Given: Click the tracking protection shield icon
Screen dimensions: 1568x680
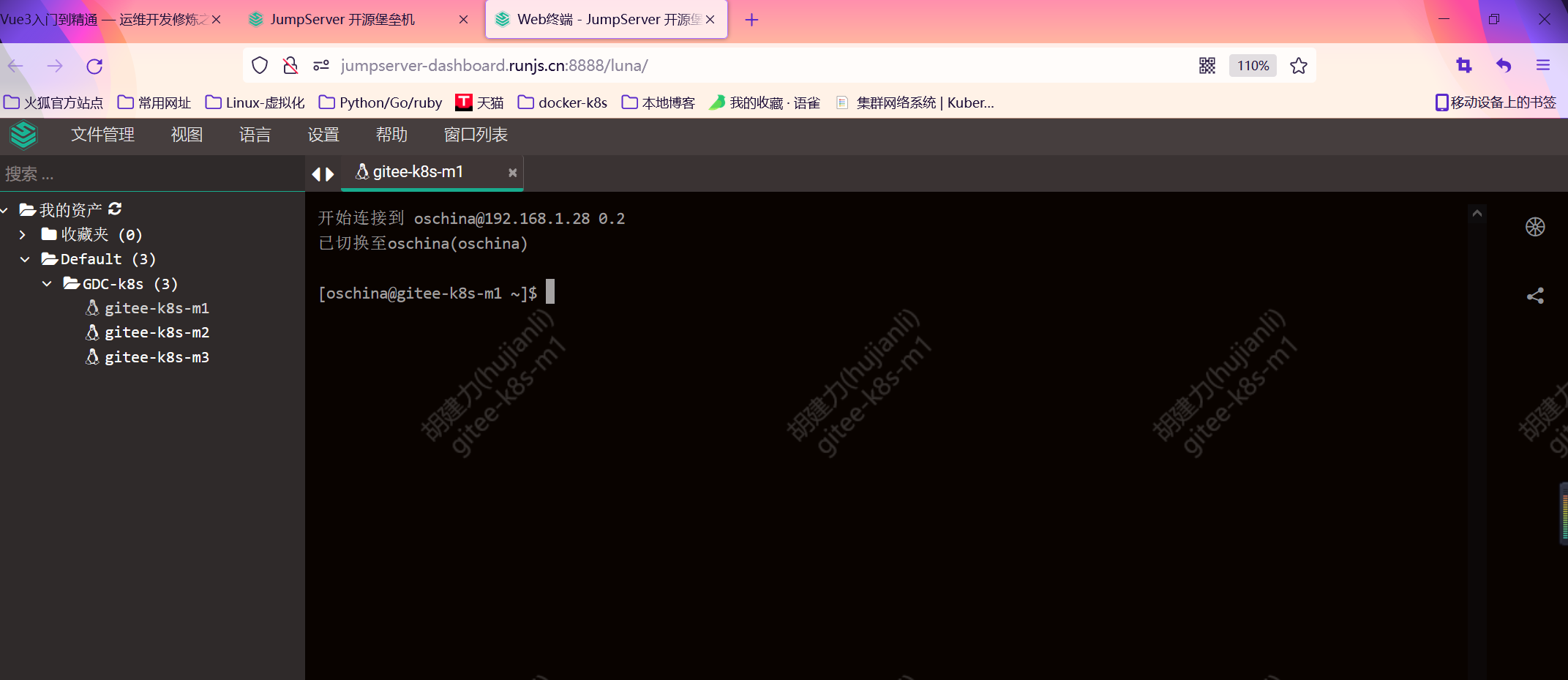Looking at the screenshot, I should click(x=260, y=66).
